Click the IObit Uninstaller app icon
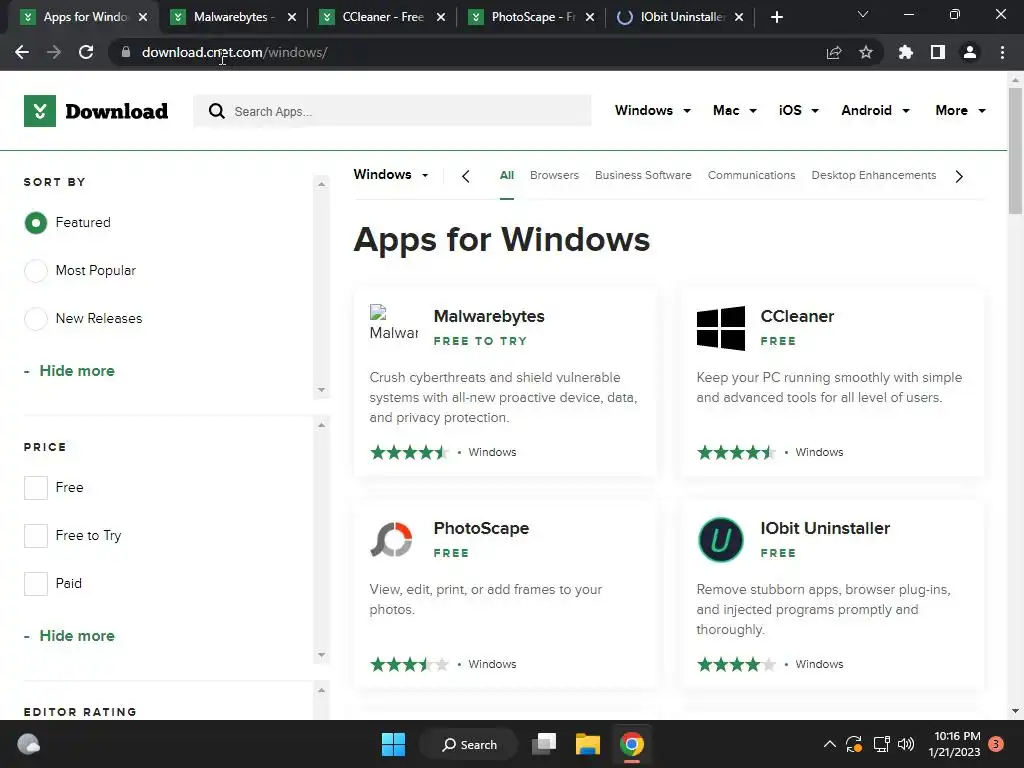Screen dimensions: 1024x768 coord(721,540)
